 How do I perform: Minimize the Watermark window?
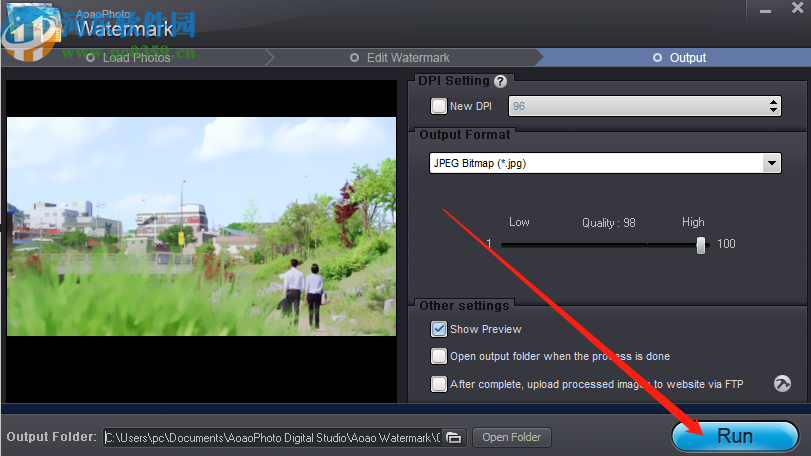(x=765, y=11)
